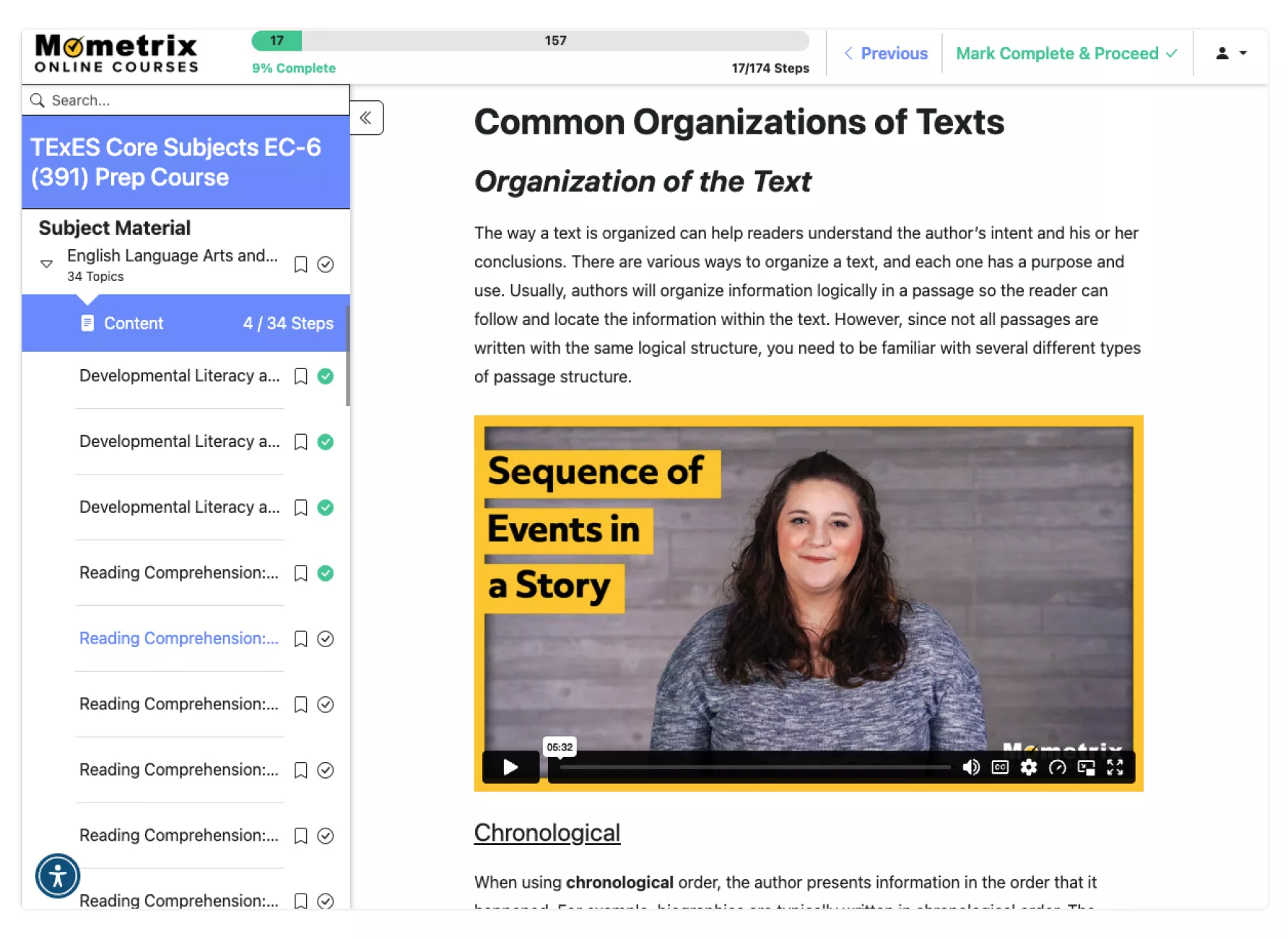Open the accessibility options button

pyautogui.click(x=58, y=876)
